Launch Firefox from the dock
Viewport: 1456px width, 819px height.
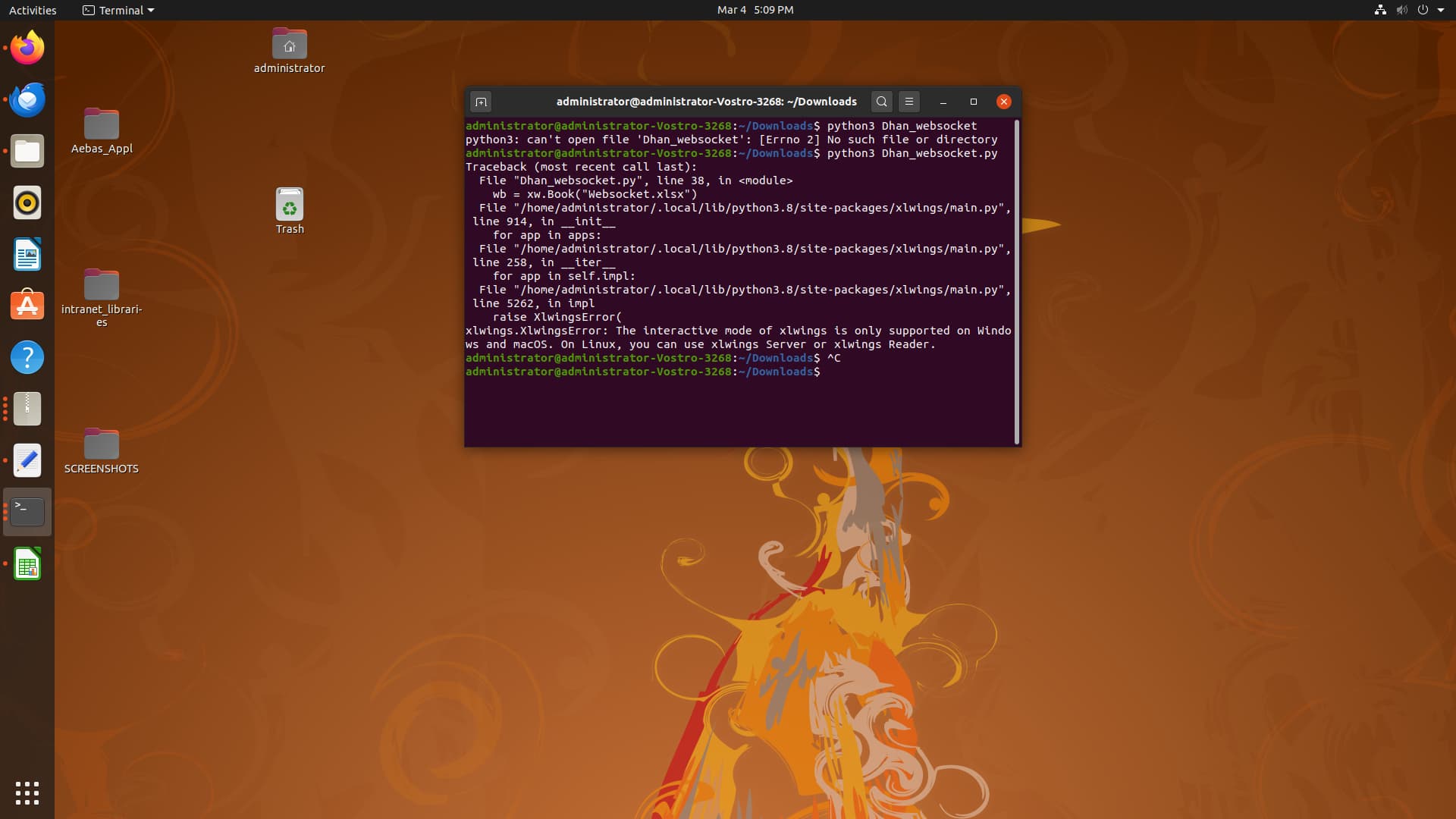click(x=27, y=48)
